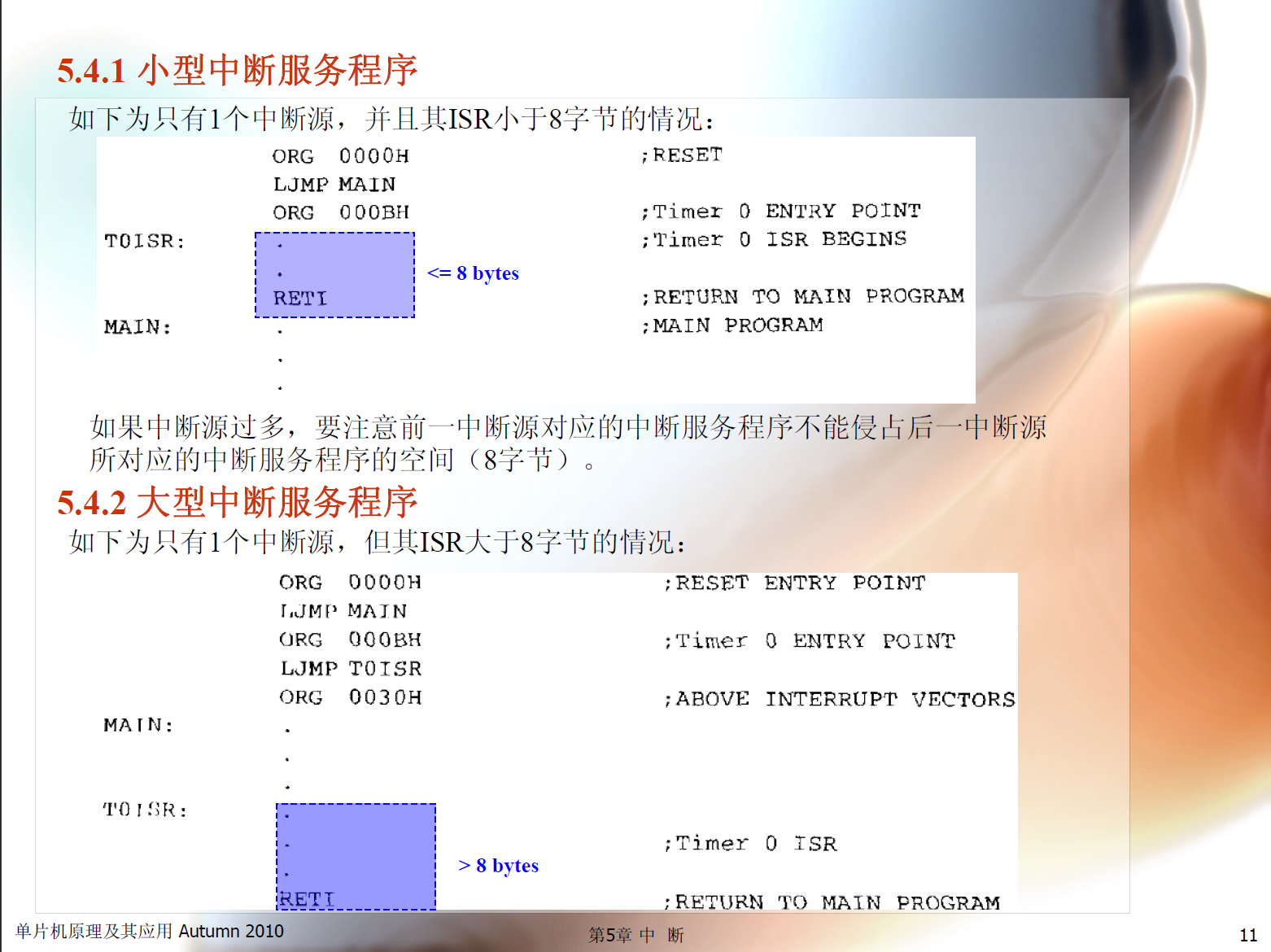Click the ';Timer 0 ISR' comment
The image size is (1271, 952).
click(750, 844)
